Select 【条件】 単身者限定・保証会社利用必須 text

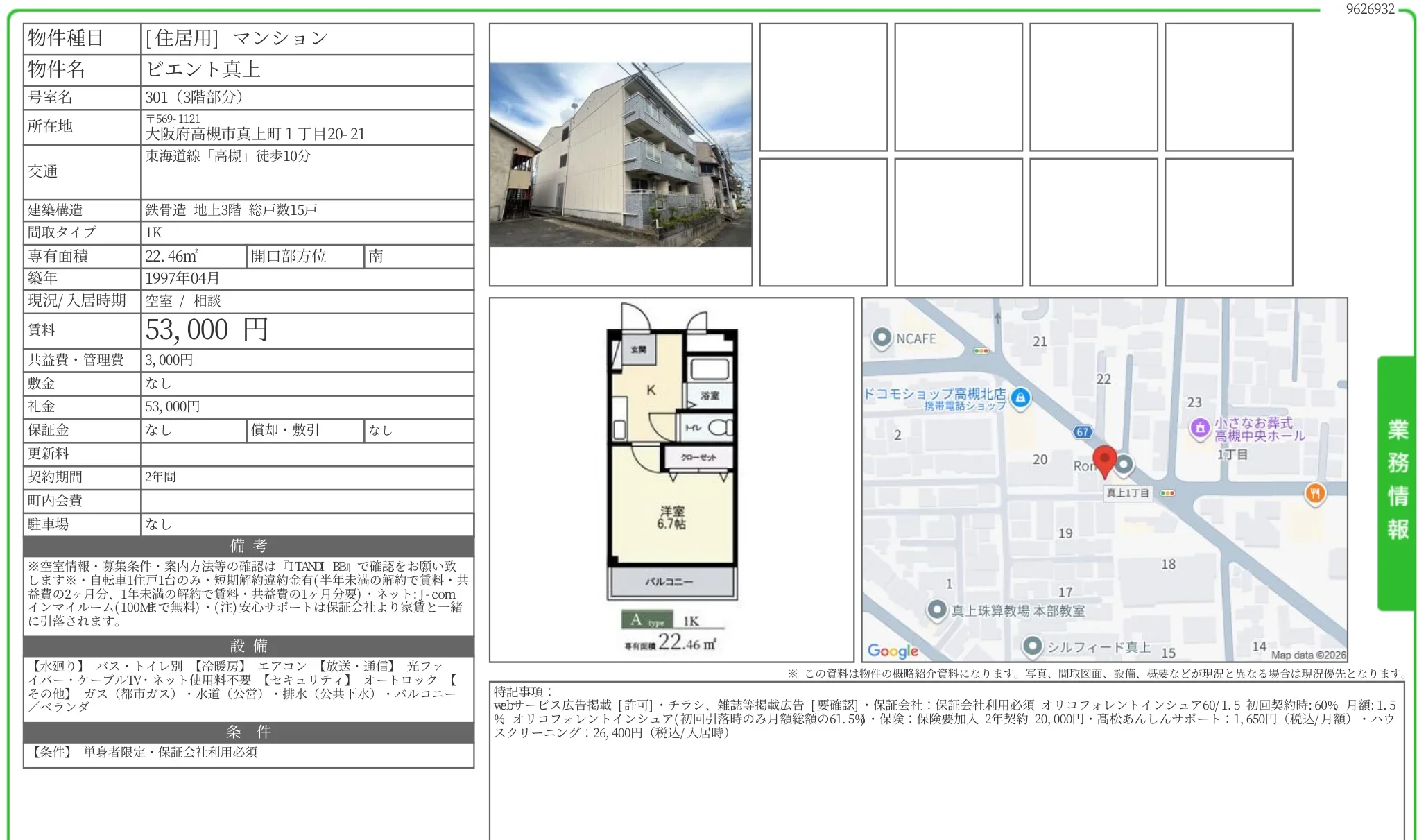[143, 753]
